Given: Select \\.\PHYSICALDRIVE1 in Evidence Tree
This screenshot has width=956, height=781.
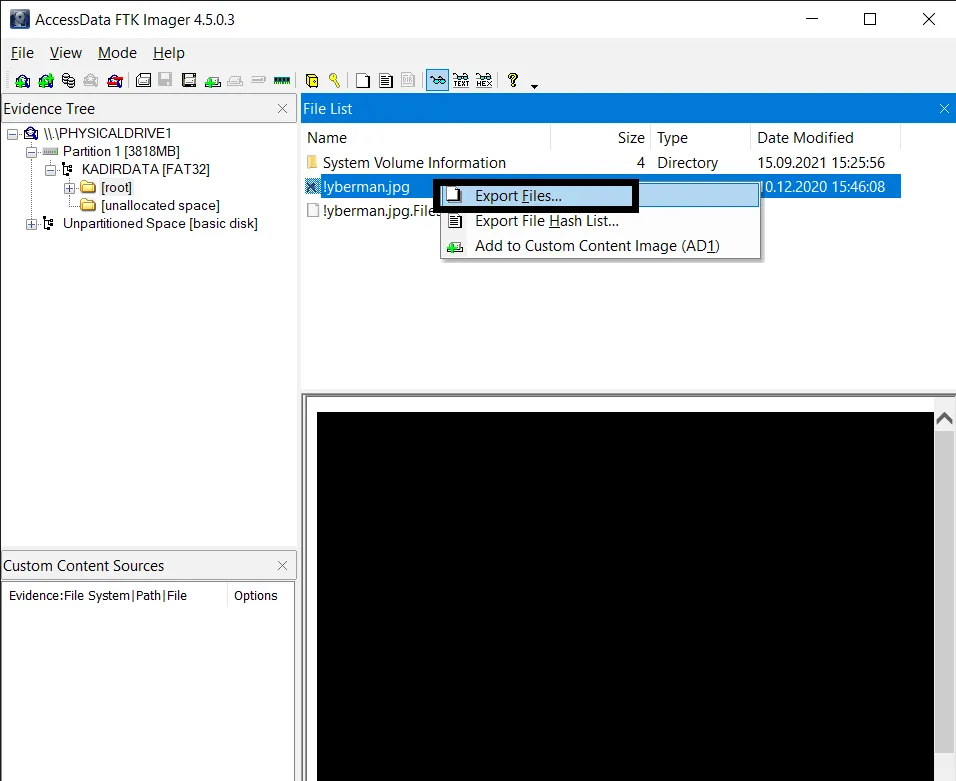Looking at the screenshot, I should coord(107,133).
